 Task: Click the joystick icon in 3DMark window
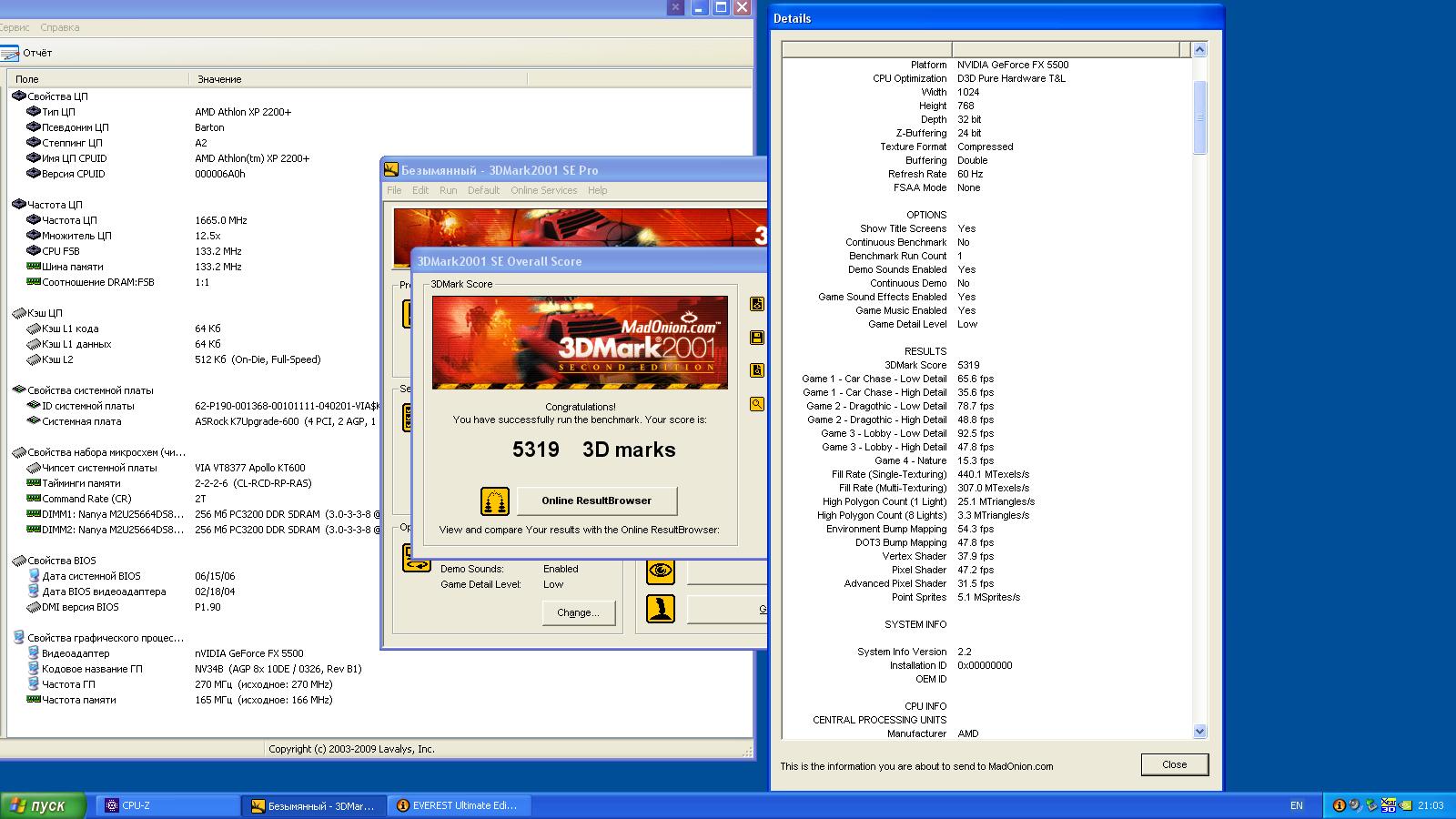click(x=660, y=609)
